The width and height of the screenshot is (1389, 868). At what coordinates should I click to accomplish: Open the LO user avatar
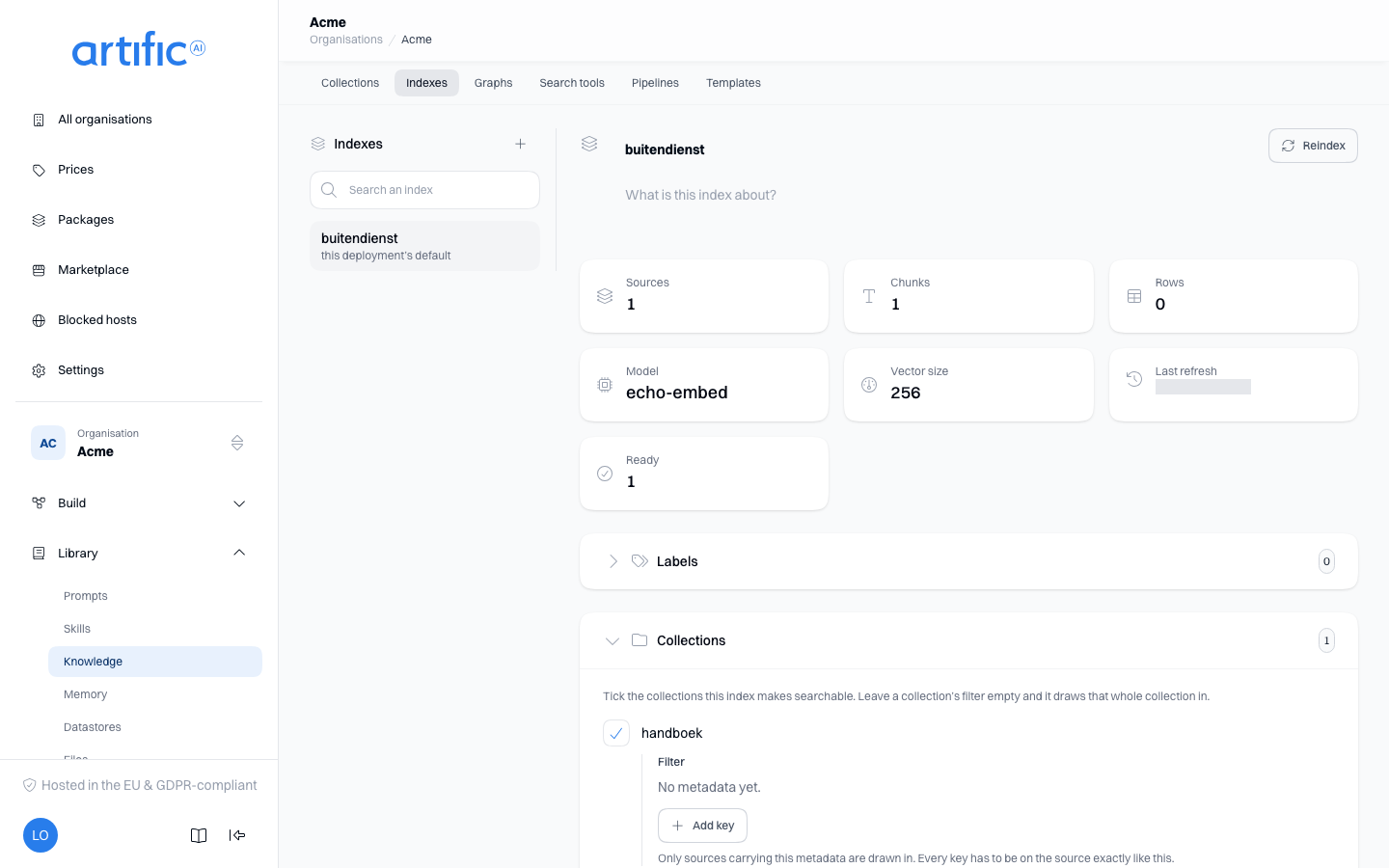(41, 835)
